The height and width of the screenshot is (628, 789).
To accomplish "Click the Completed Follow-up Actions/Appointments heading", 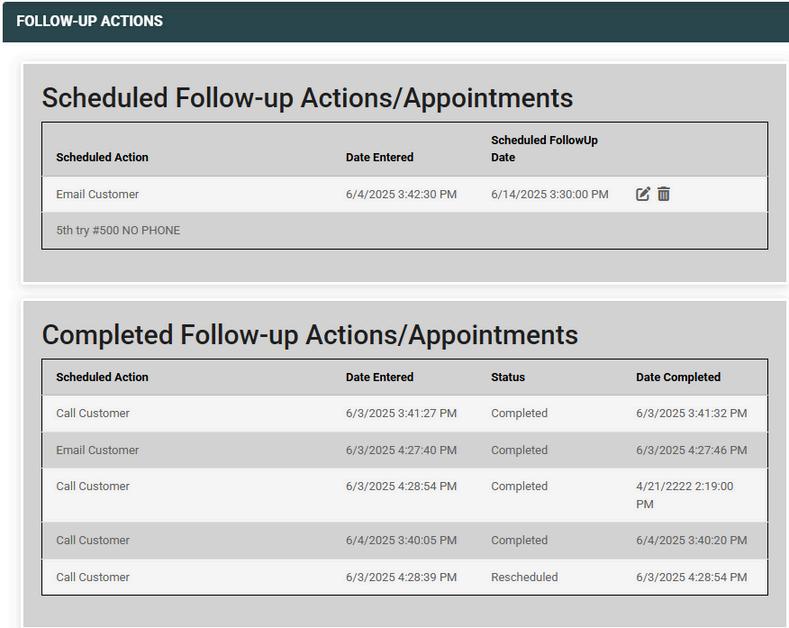I will (x=310, y=334).
